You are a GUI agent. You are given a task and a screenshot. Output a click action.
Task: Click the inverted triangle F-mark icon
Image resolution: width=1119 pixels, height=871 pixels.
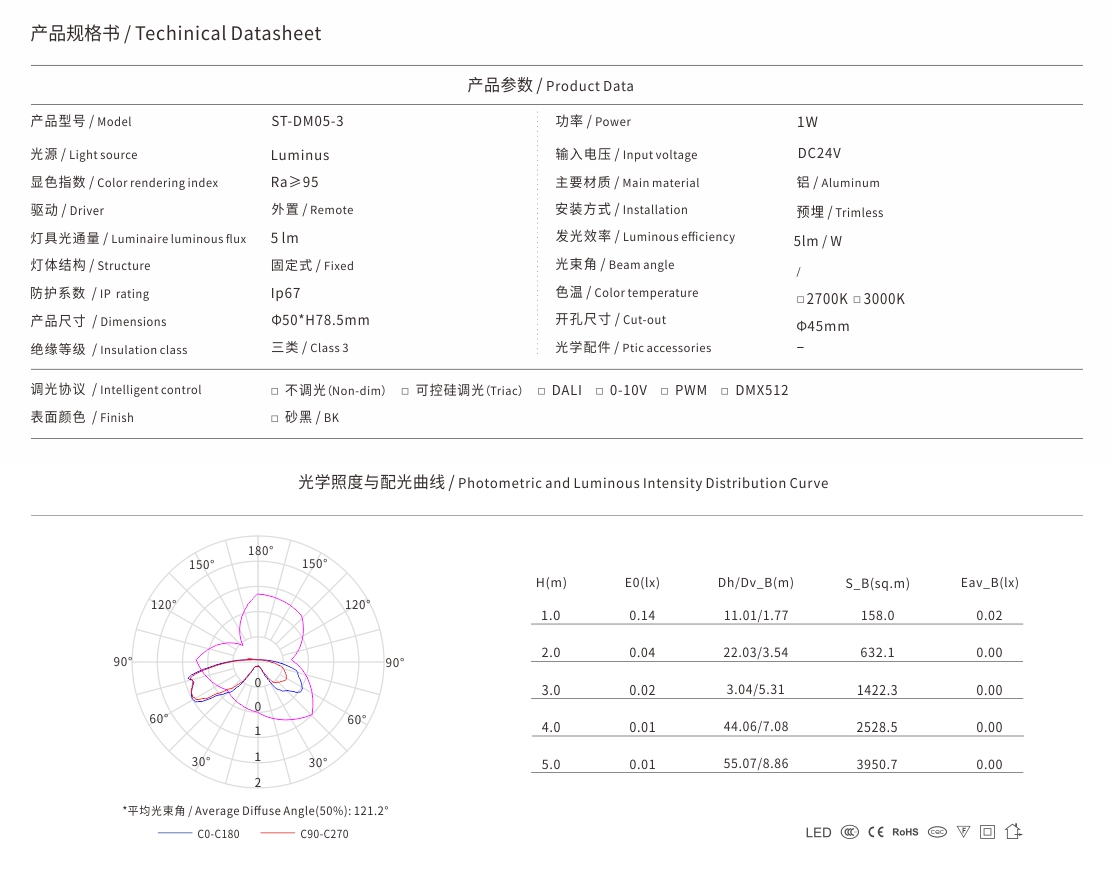(963, 832)
